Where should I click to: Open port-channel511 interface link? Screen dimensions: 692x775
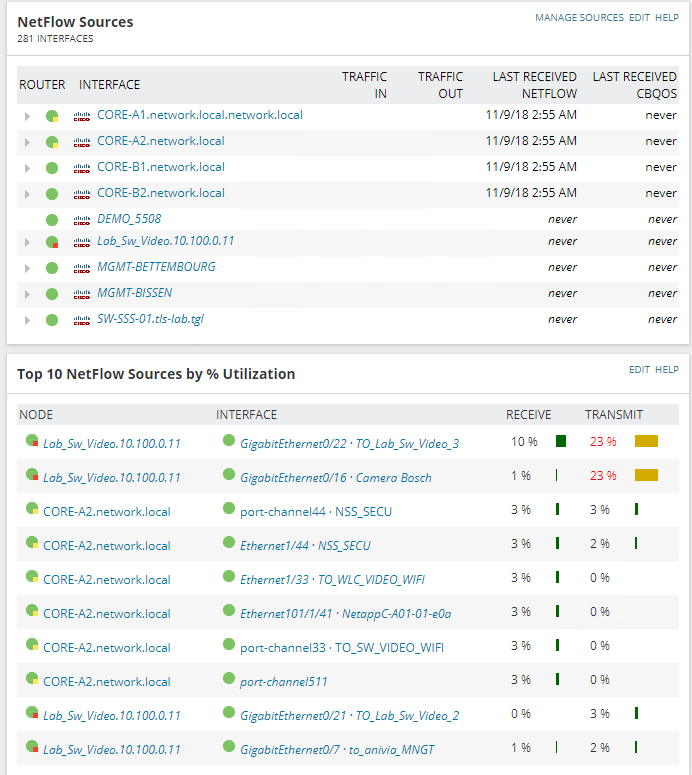coord(284,682)
